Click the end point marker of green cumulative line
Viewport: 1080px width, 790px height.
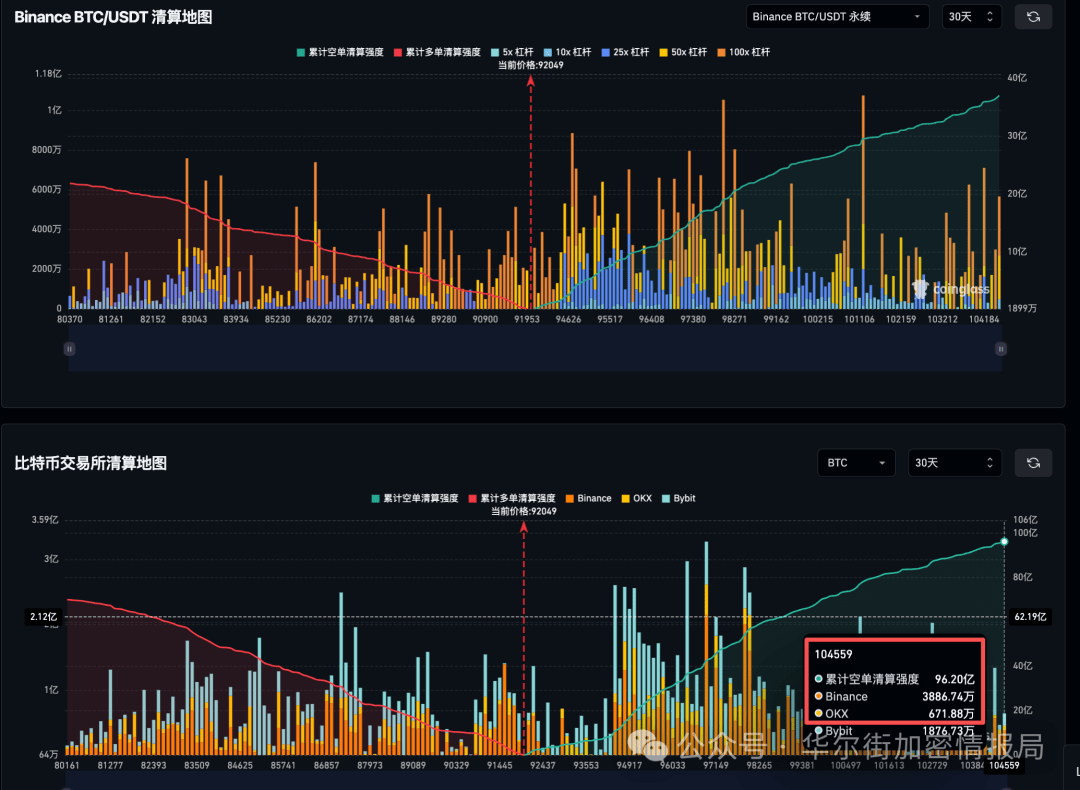(x=1004, y=542)
